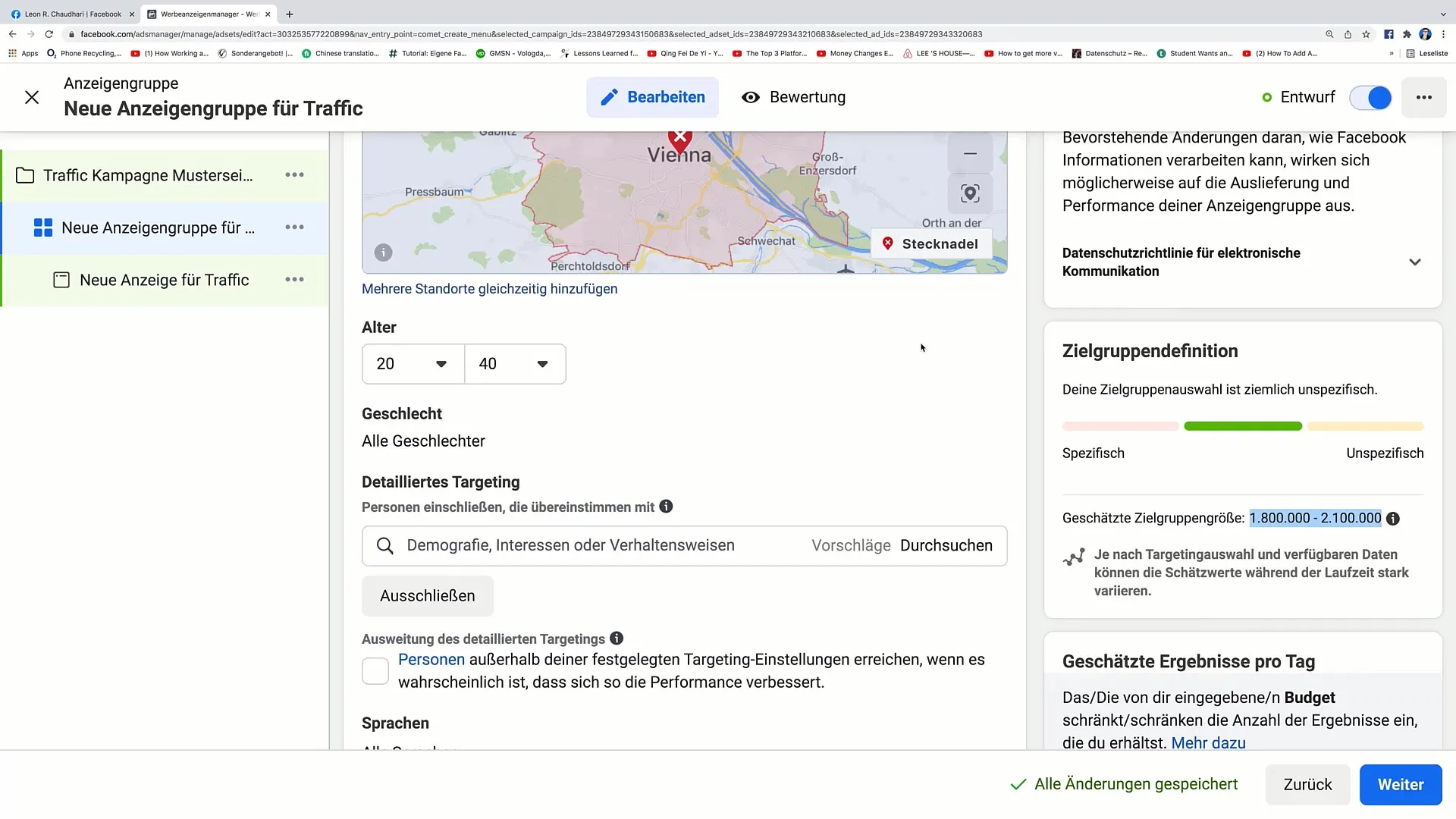This screenshot has width=1456, height=819.
Task: Show info for Ausweitung des detaillierten Targetings
Action: (617, 639)
